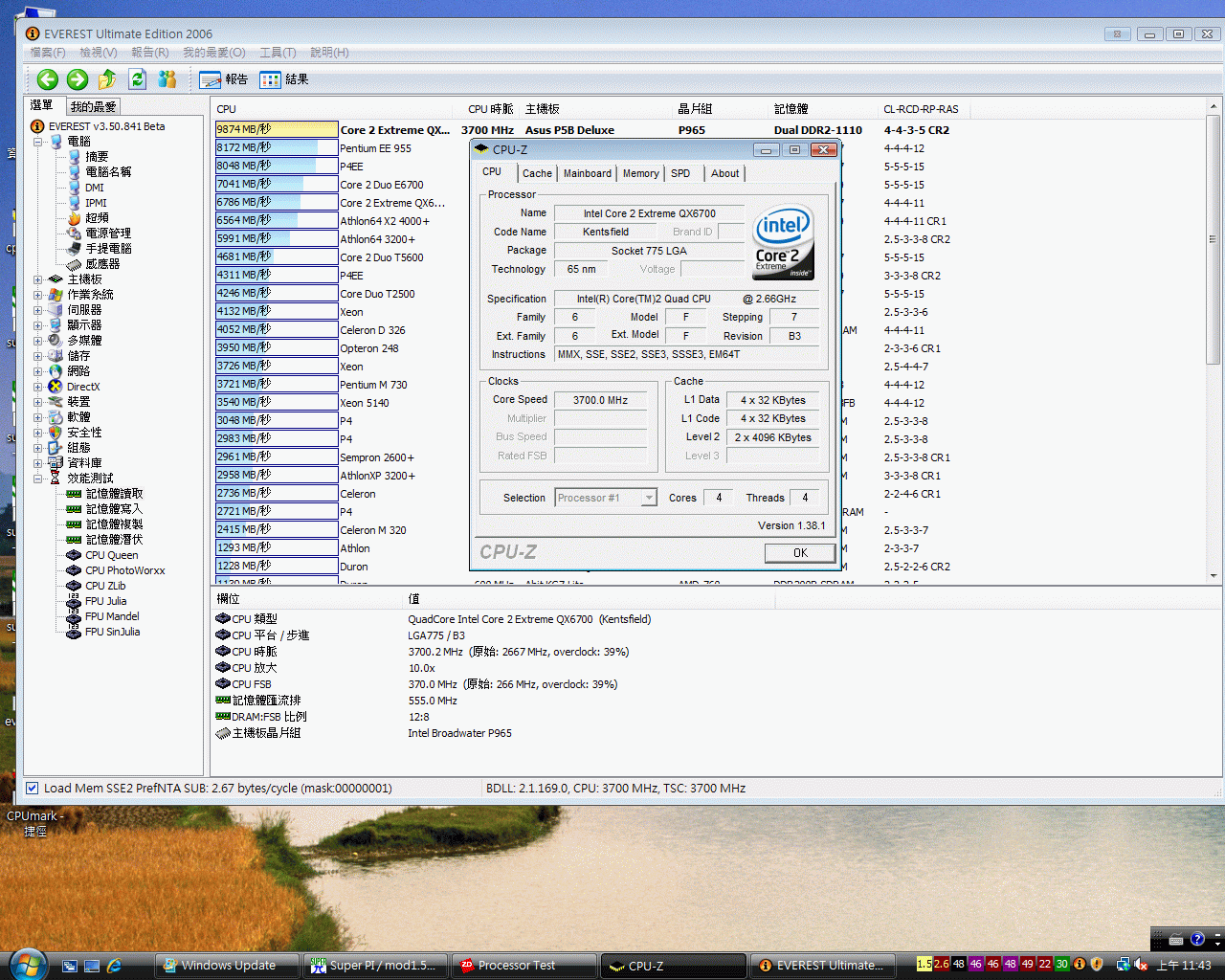Select the 記憶體複製 benchmark item
Viewport: 1225px width, 980px height.
coord(104,524)
